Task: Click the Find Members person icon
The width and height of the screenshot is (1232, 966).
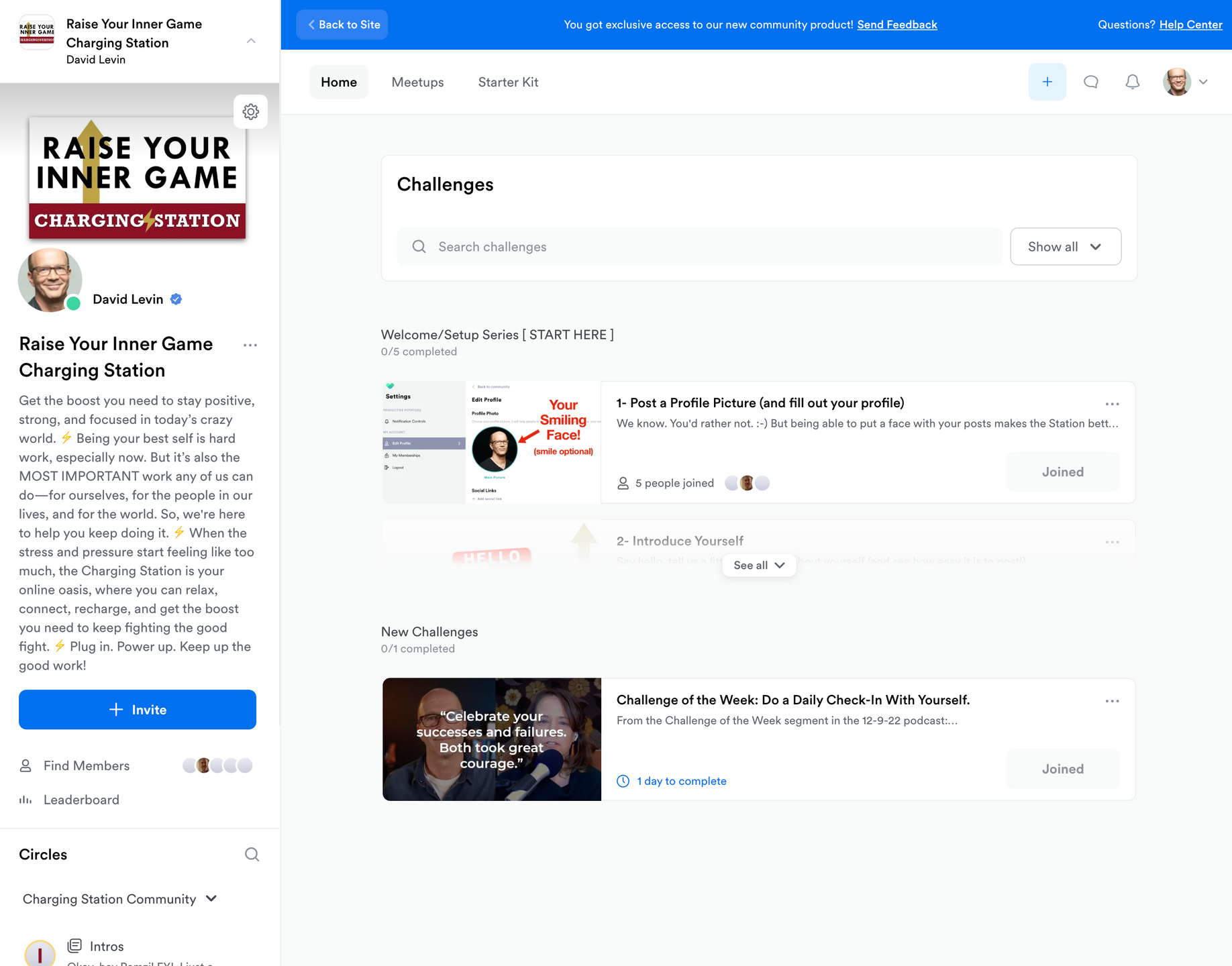Action: [25, 765]
